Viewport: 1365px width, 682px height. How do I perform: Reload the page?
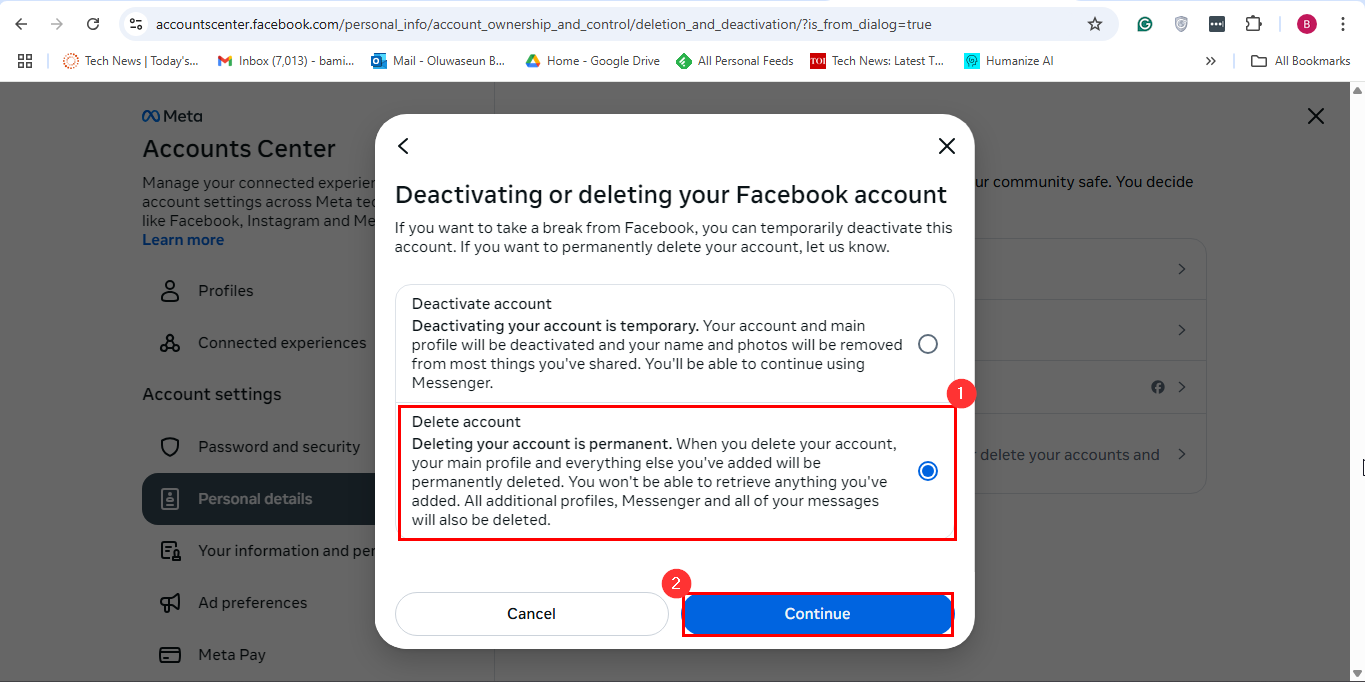pos(93,24)
